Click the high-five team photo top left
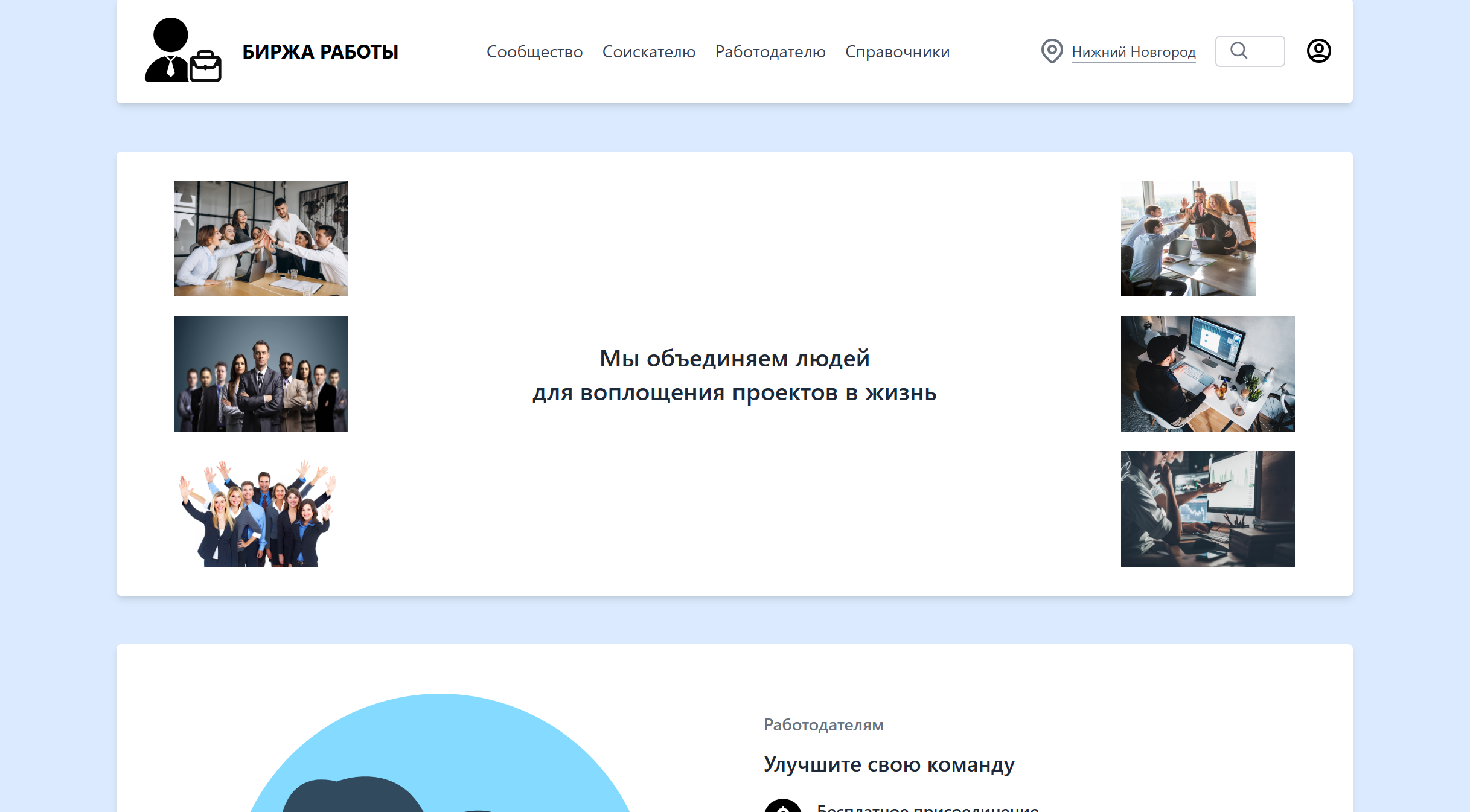The height and width of the screenshot is (812, 1470). 261,238
